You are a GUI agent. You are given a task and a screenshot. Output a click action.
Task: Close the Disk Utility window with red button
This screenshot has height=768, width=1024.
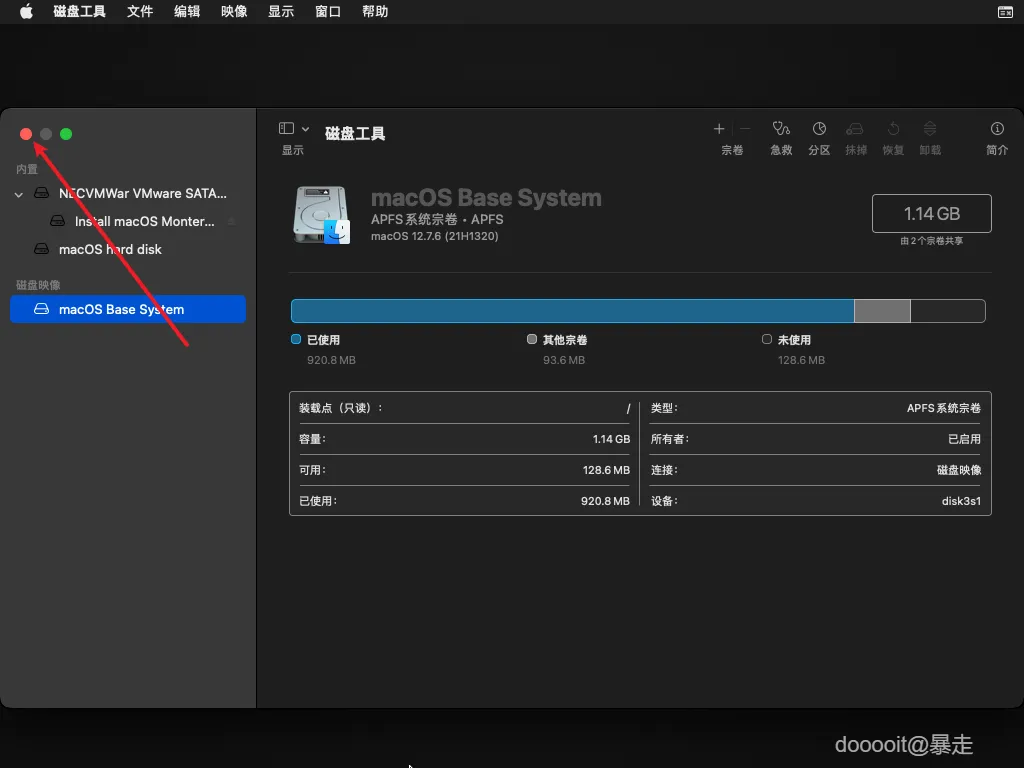click(x=26, y=134)
